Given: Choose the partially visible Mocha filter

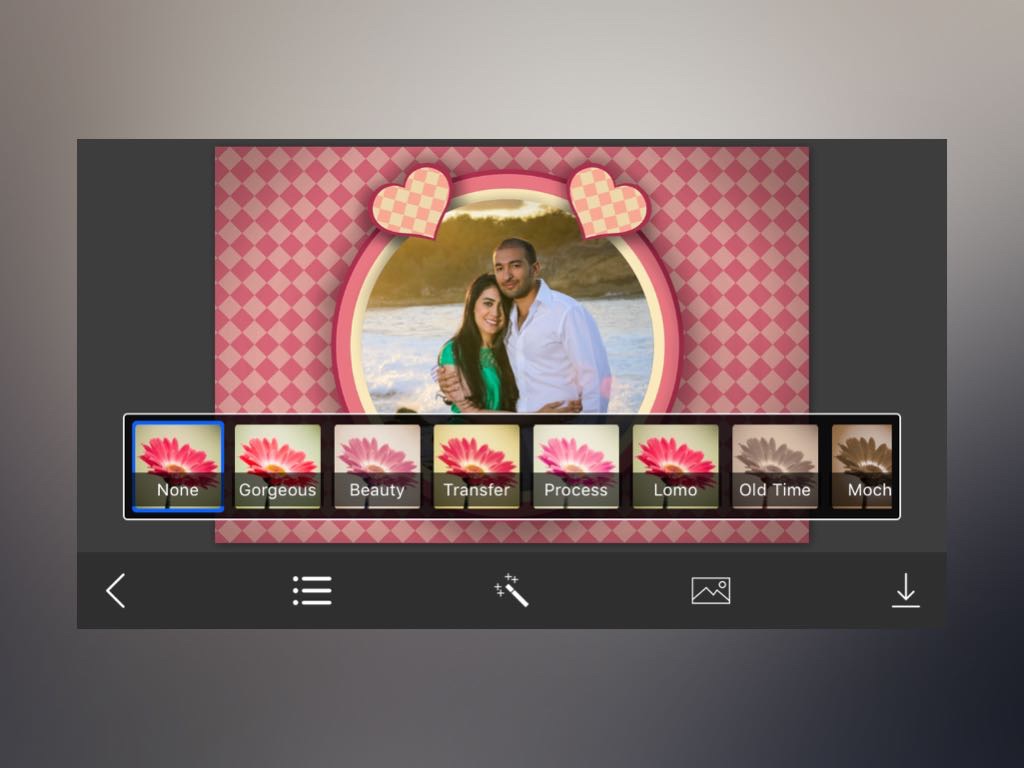Looking at the screenshot, I should [863, 467].
